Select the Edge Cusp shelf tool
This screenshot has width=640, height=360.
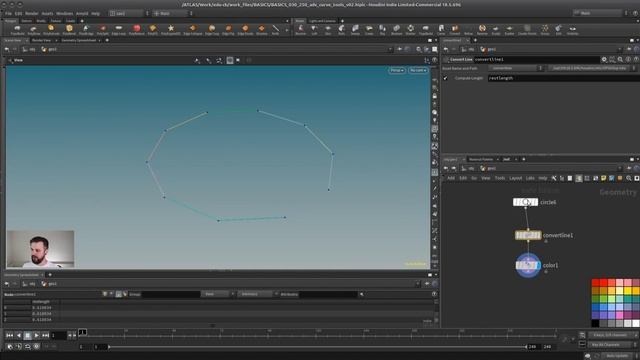click(212, 29)
